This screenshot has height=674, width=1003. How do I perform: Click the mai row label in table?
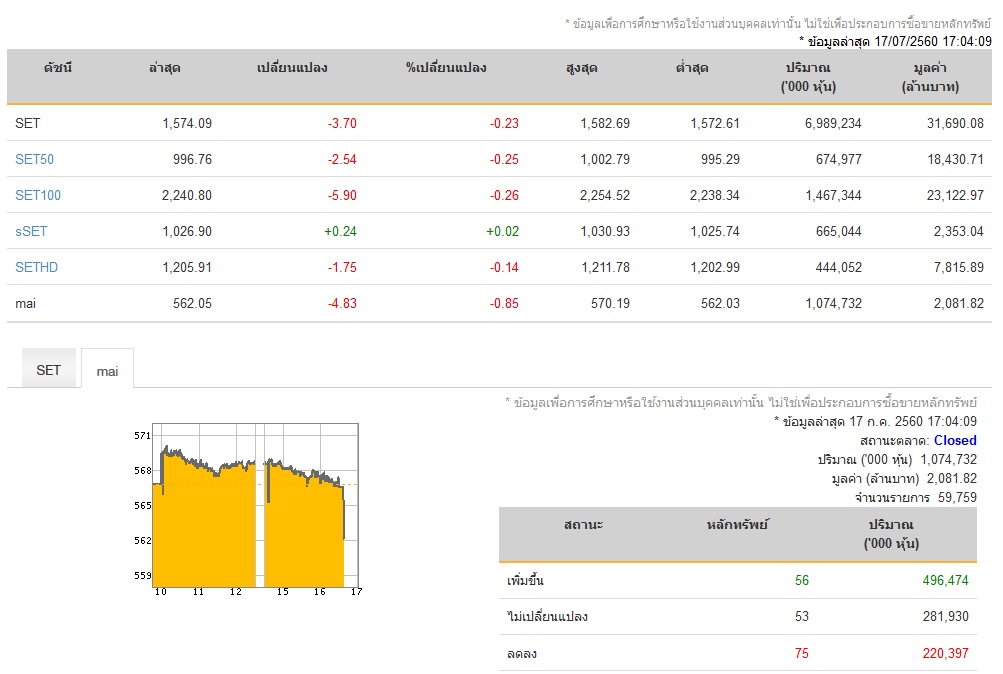click(x=26, y=304)
